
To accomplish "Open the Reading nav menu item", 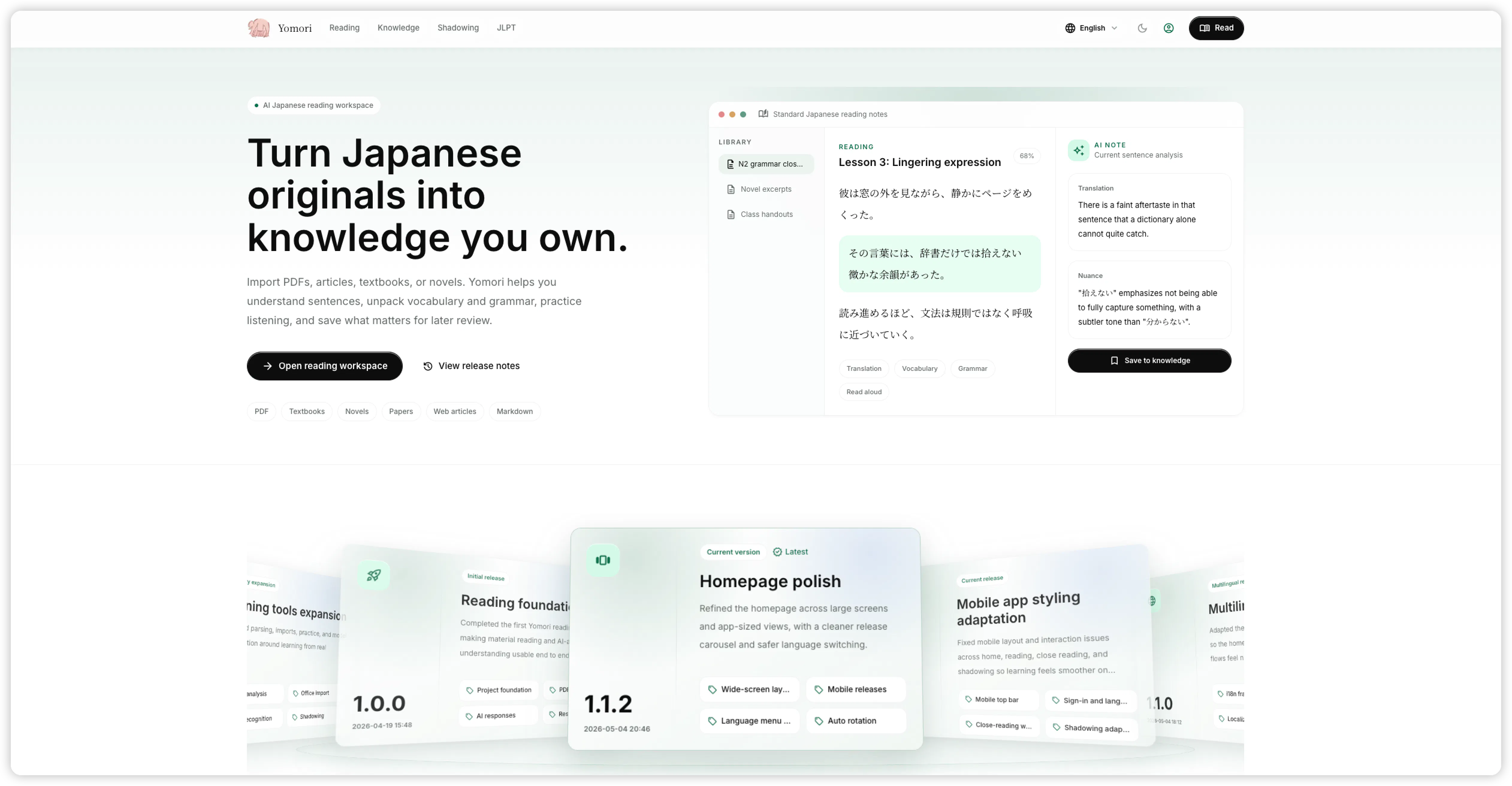I will coord(344,28).
